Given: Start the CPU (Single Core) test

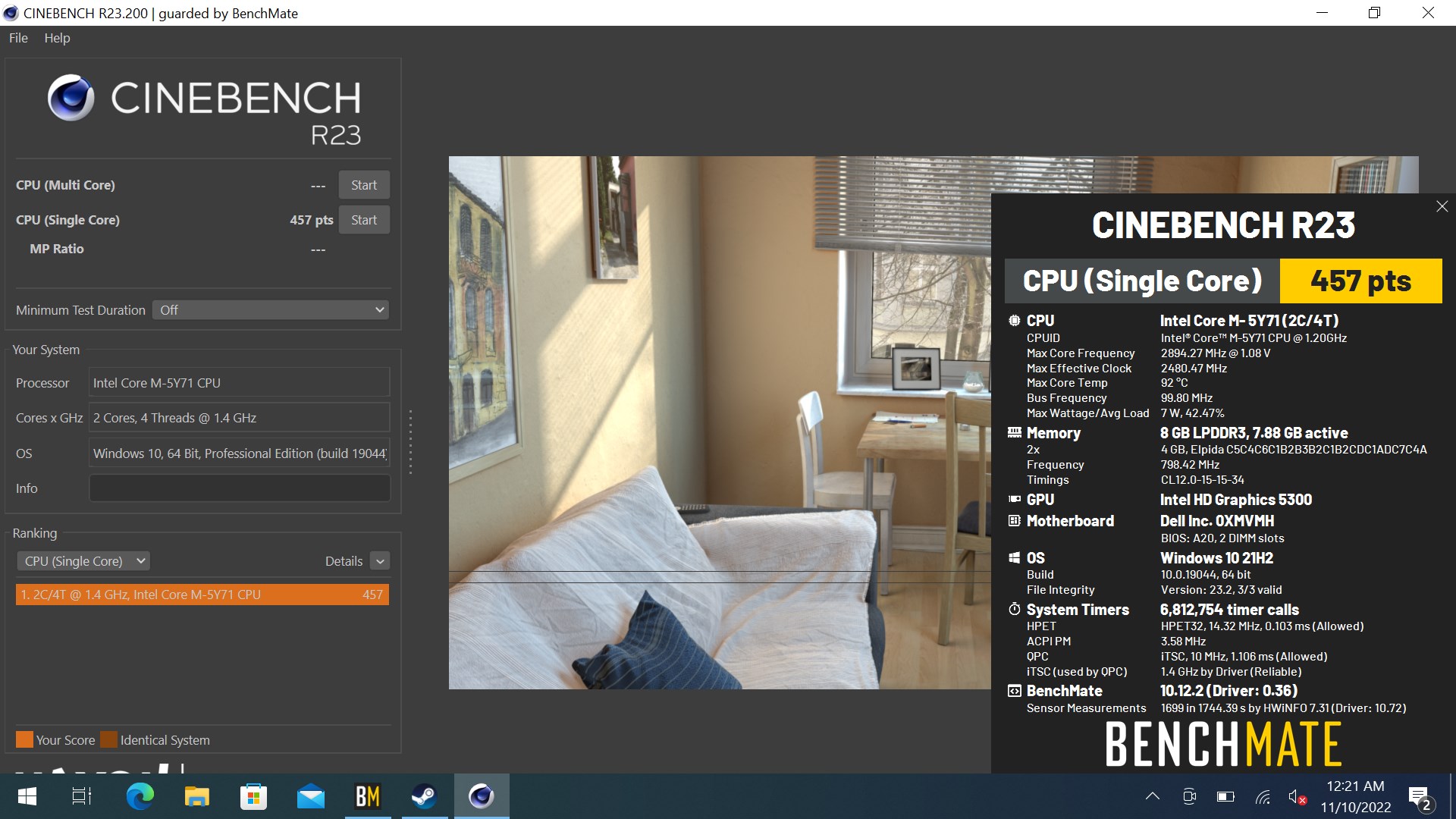Looking at the screenshot, I should [x=364, y=220].
